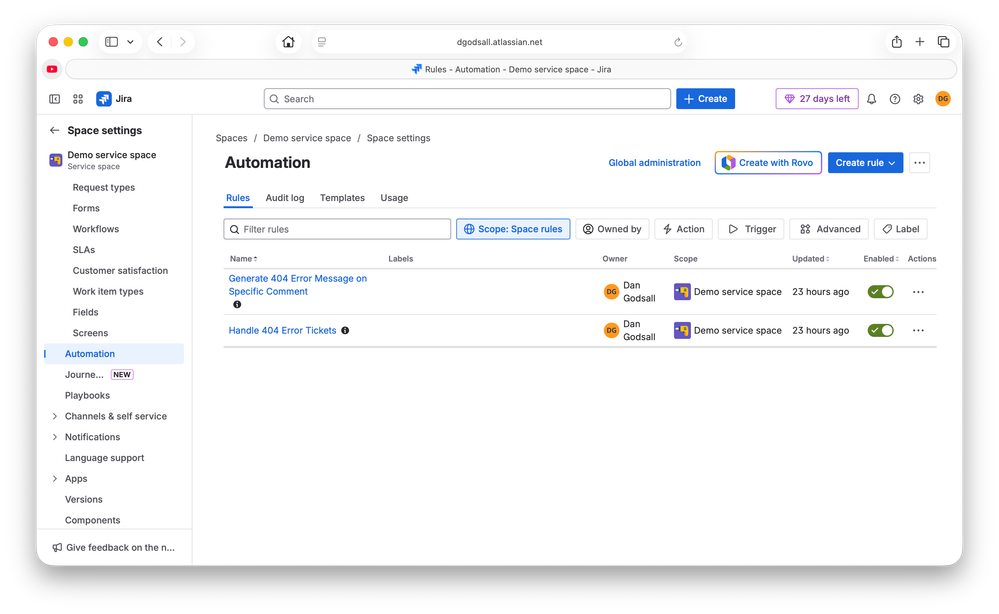Image resolution: width=999 pixels, height=614 pixels.
Task: Open Playbooks in the sidebar
Action: (x=87, y=396)
